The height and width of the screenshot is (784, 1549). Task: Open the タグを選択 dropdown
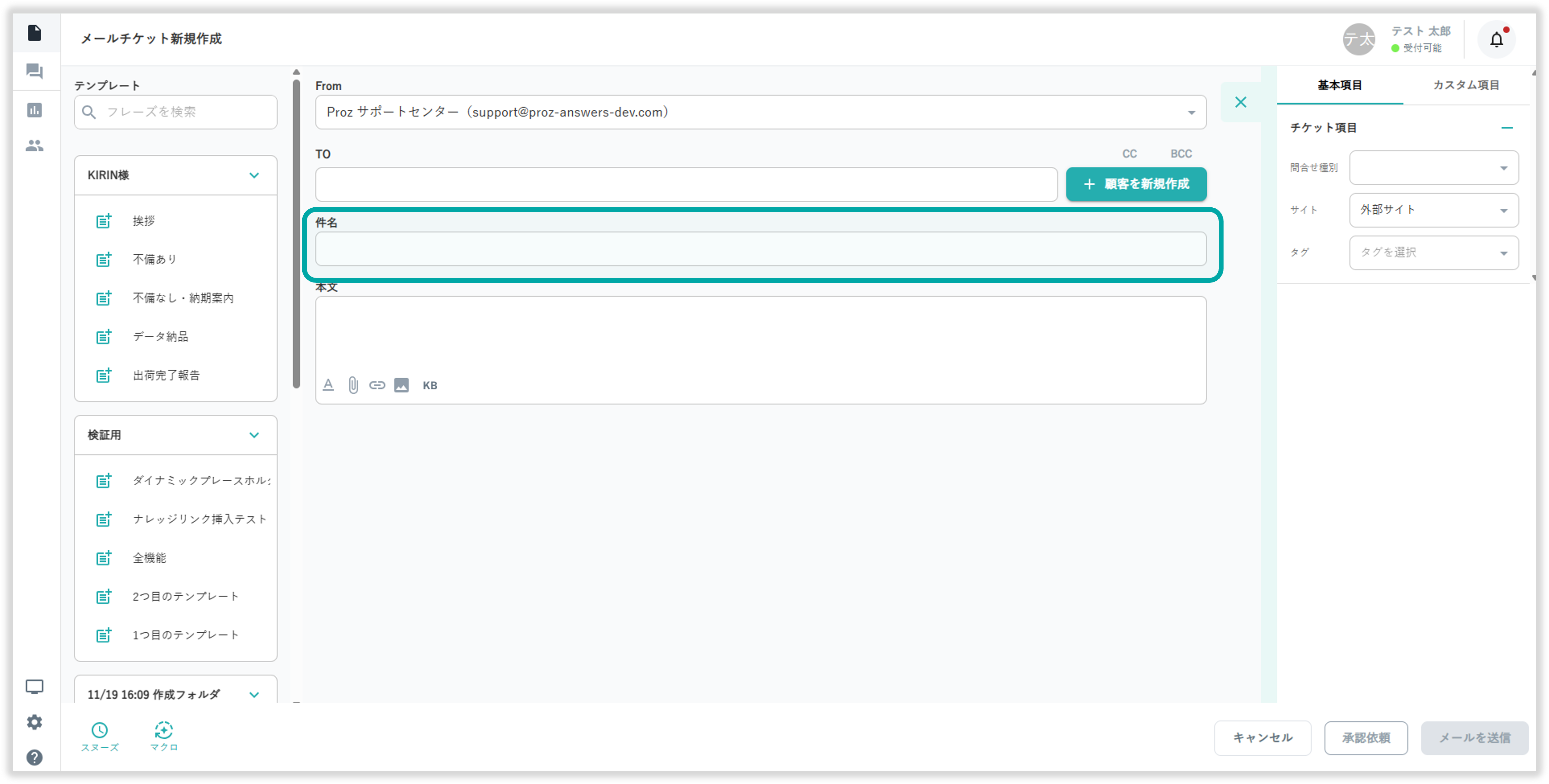tap(1434, 253)
